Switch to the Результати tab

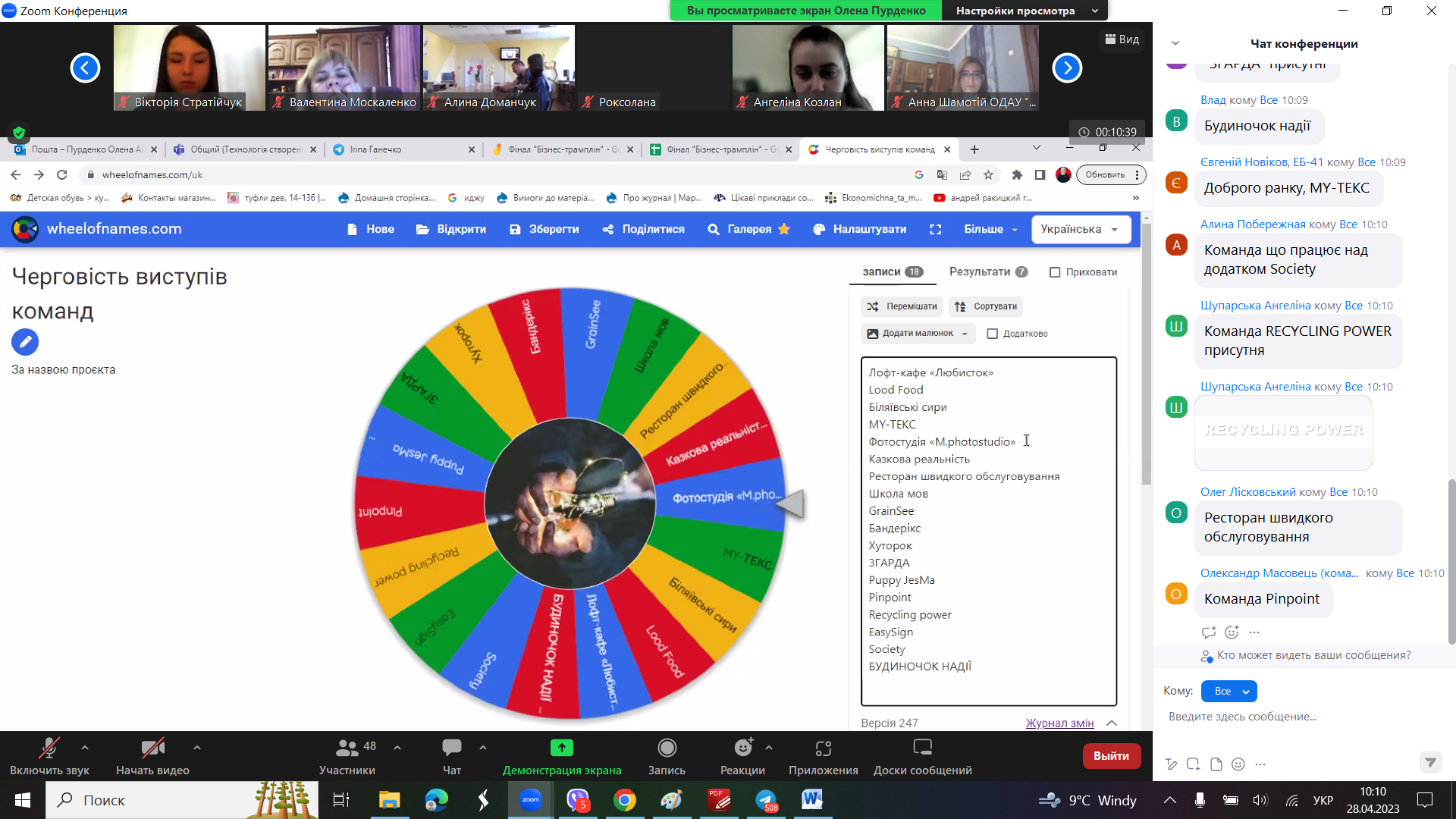click(x=987, y=271)
